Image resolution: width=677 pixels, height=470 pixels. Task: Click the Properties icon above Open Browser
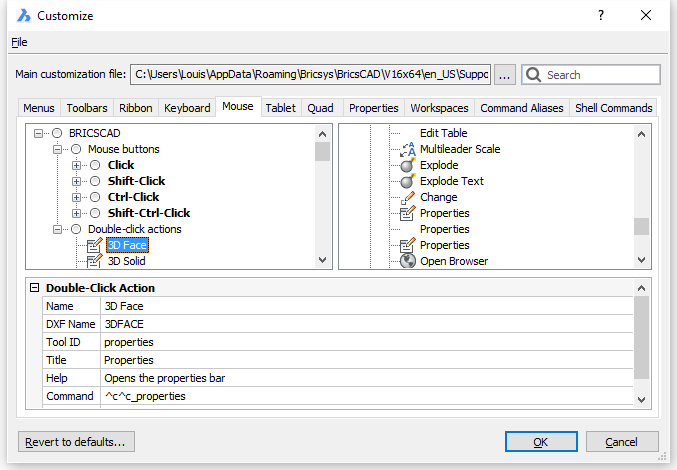(407, 245)
